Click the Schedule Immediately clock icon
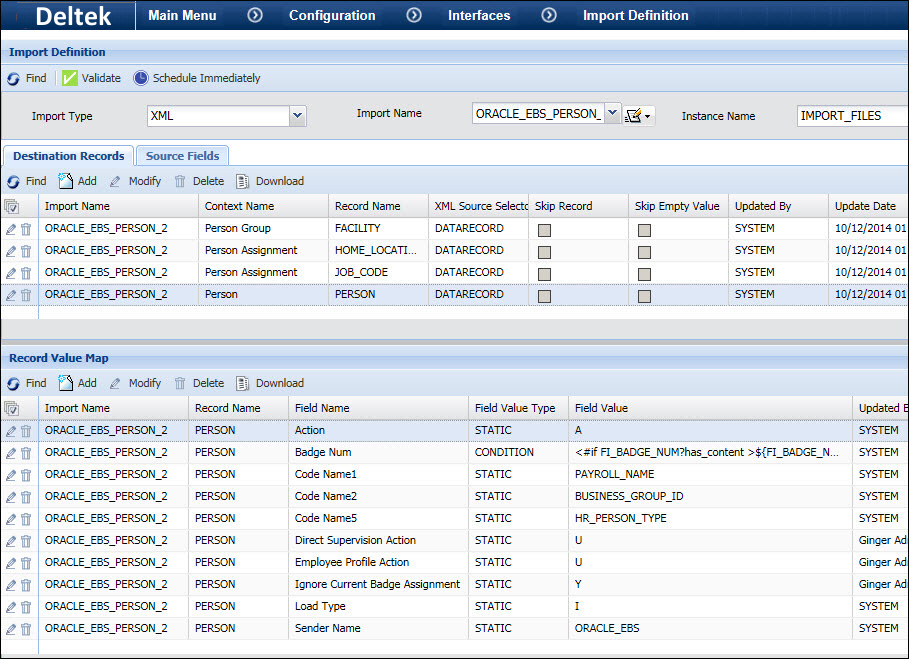This screenshot has height=659, width=909. [x=141, y=78]
